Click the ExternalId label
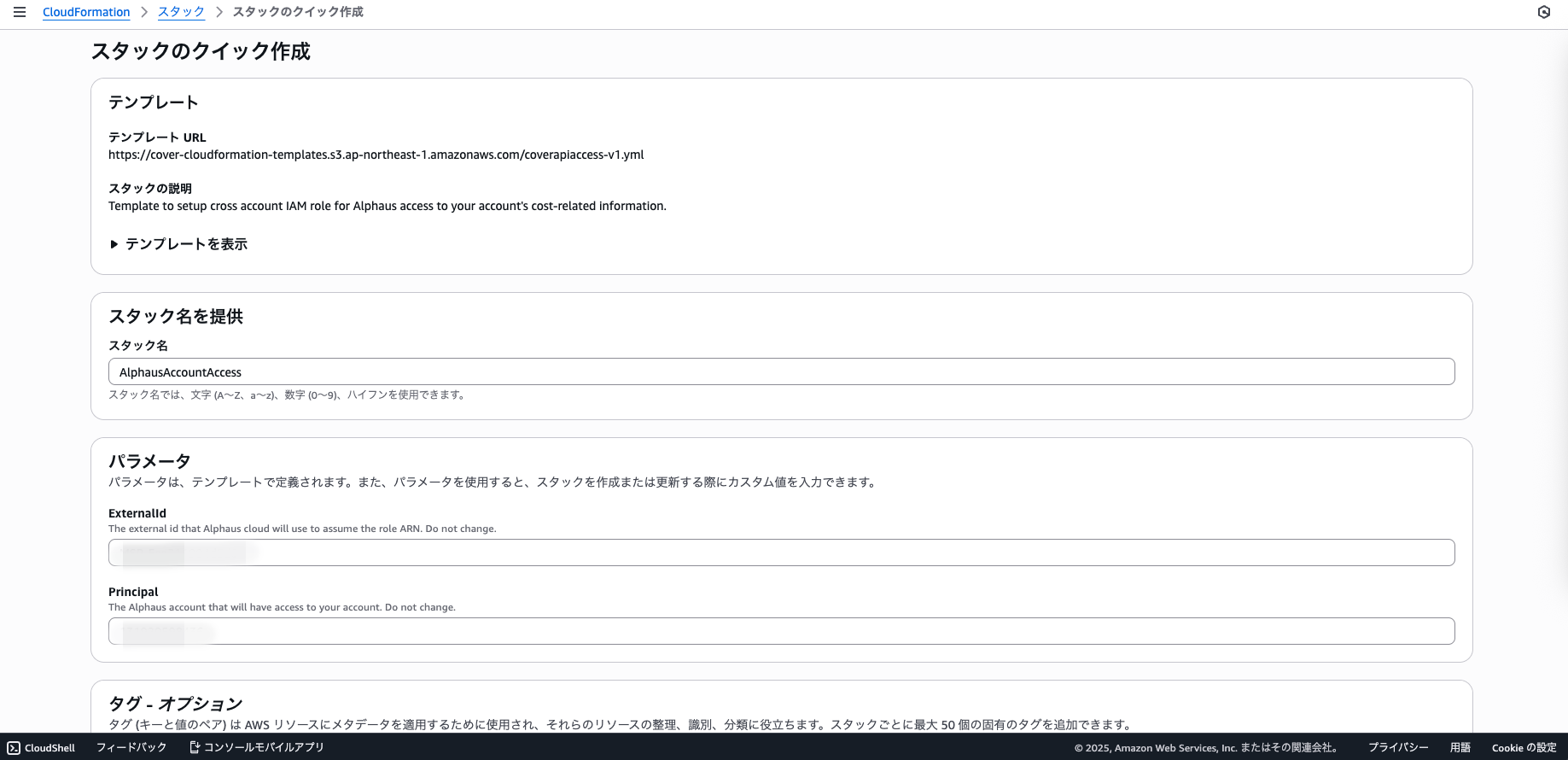This screenshot has height=760, width=1568. tap(137, 513)
